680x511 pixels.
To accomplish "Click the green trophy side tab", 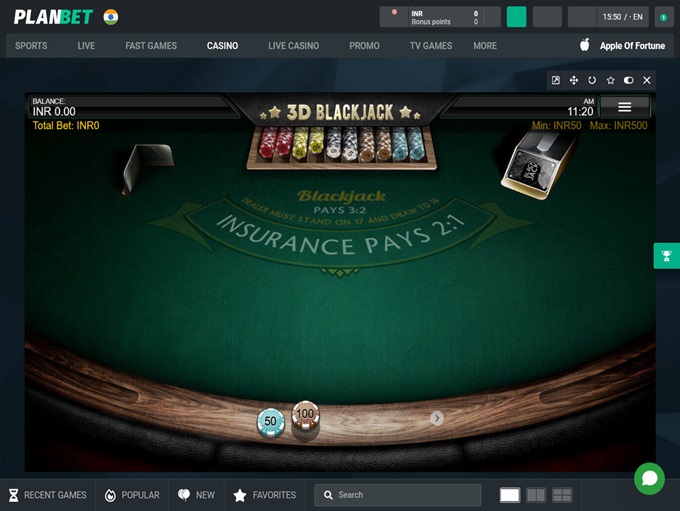I will pos(666,256).
